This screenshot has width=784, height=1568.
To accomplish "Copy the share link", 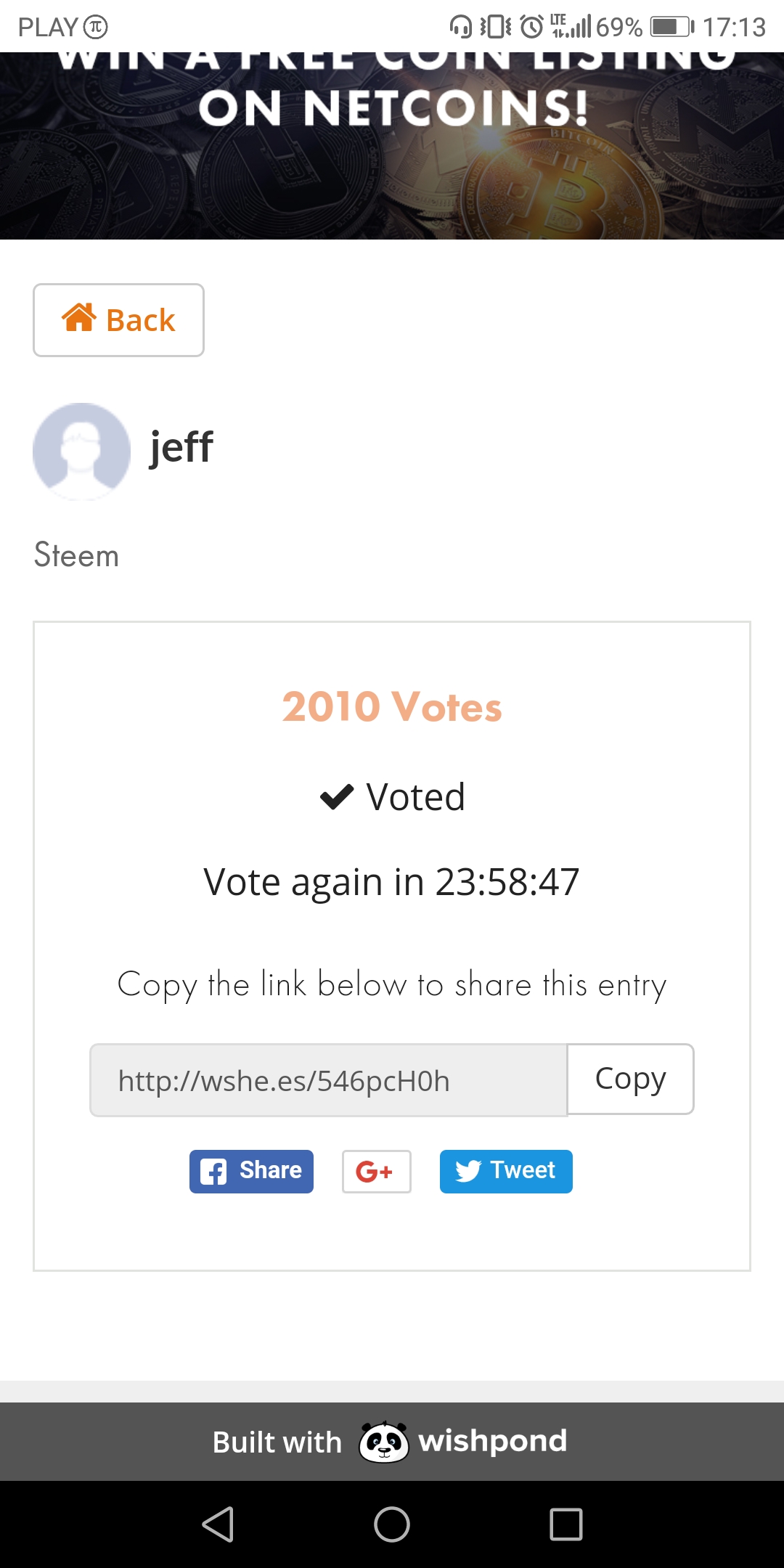I will 630,1079.
